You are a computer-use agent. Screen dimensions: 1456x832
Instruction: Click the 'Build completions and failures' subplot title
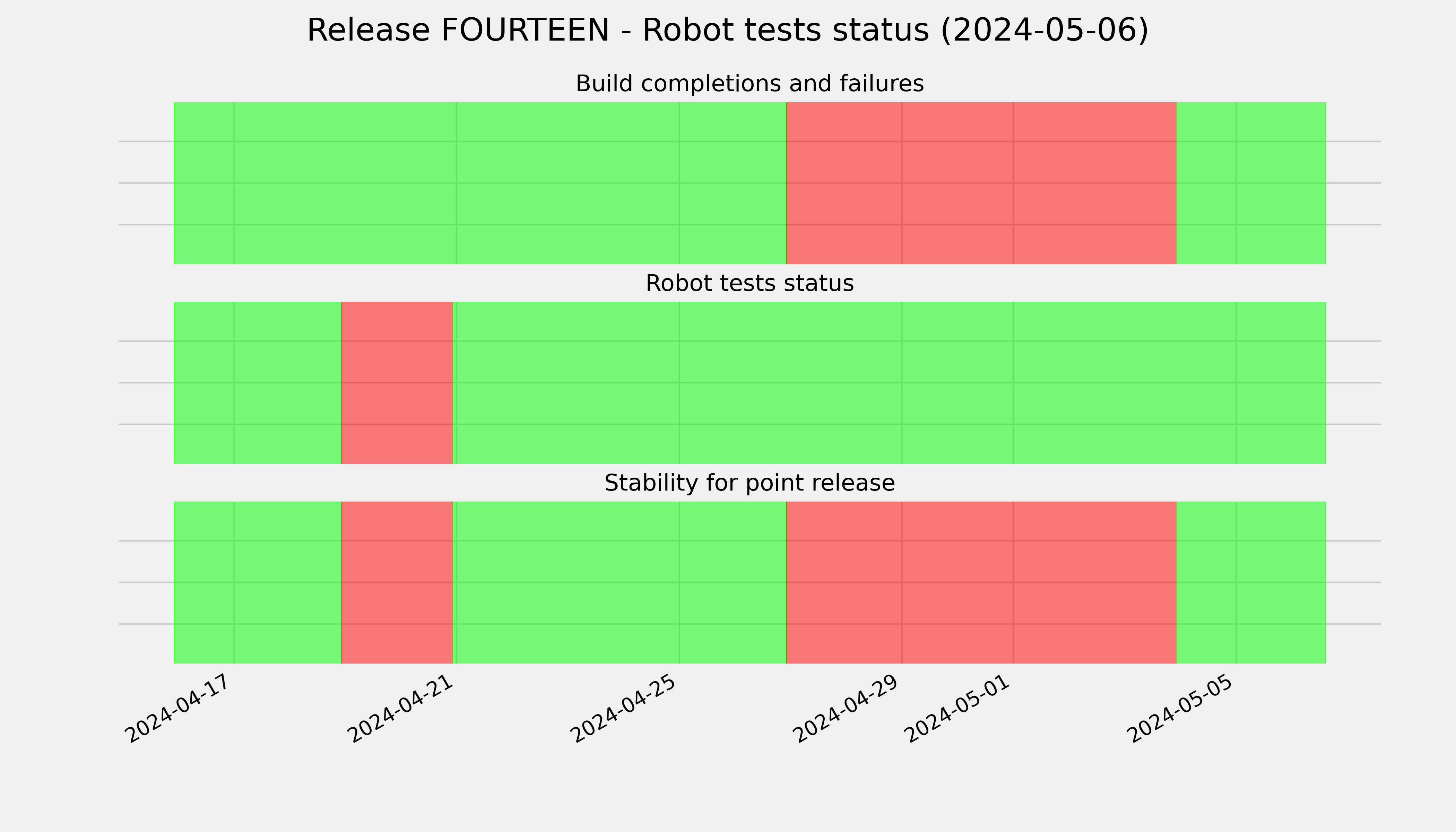[750, 84]
